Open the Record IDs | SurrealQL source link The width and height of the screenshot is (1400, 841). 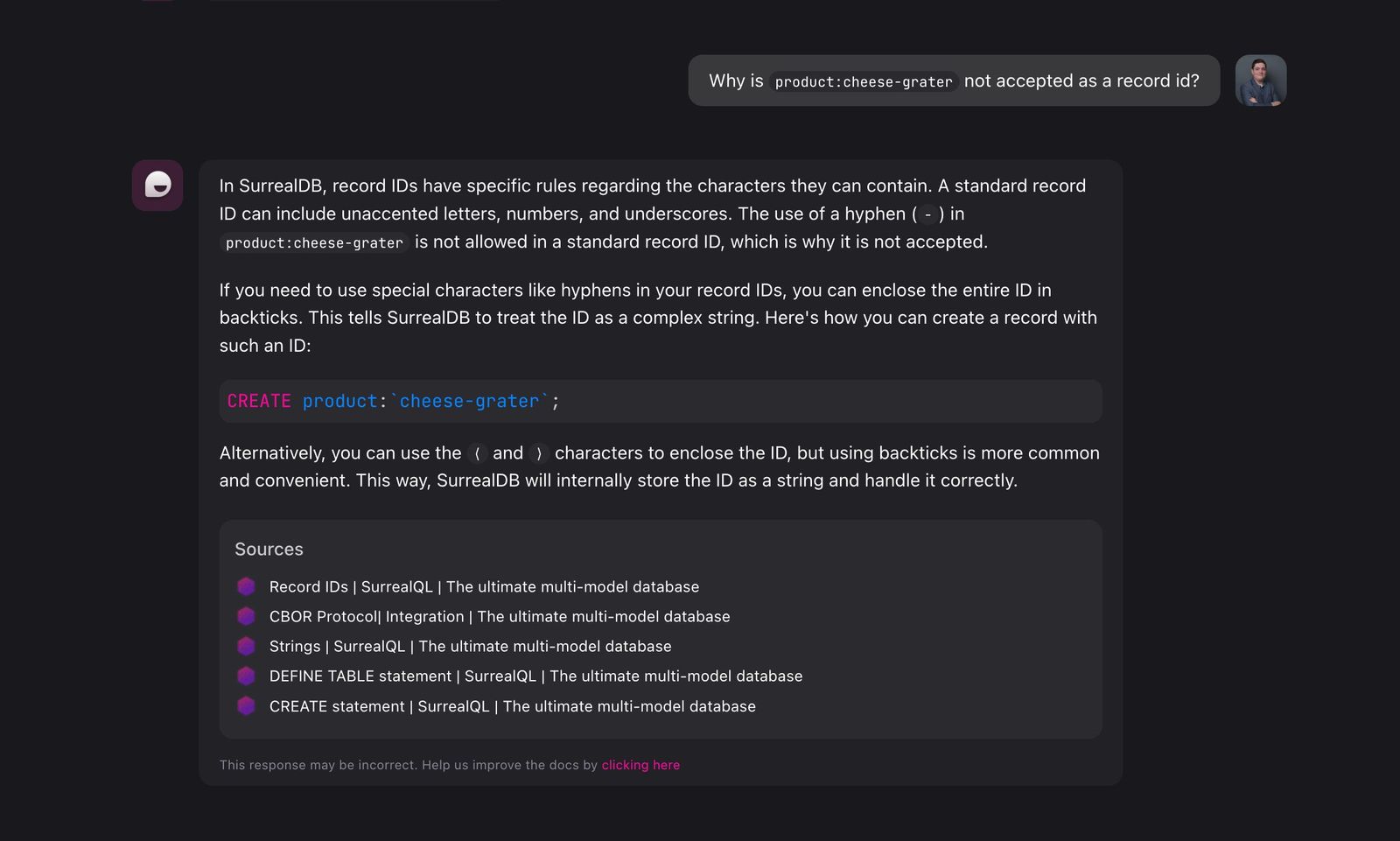pyautogui.click(x=484, y=586)
